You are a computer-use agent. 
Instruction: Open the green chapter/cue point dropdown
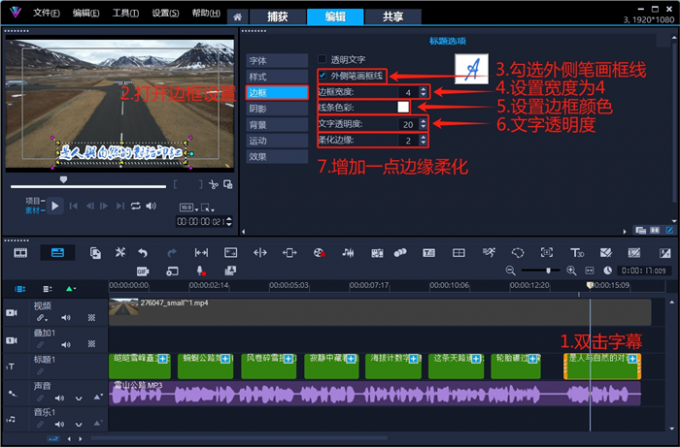[70, 289]
